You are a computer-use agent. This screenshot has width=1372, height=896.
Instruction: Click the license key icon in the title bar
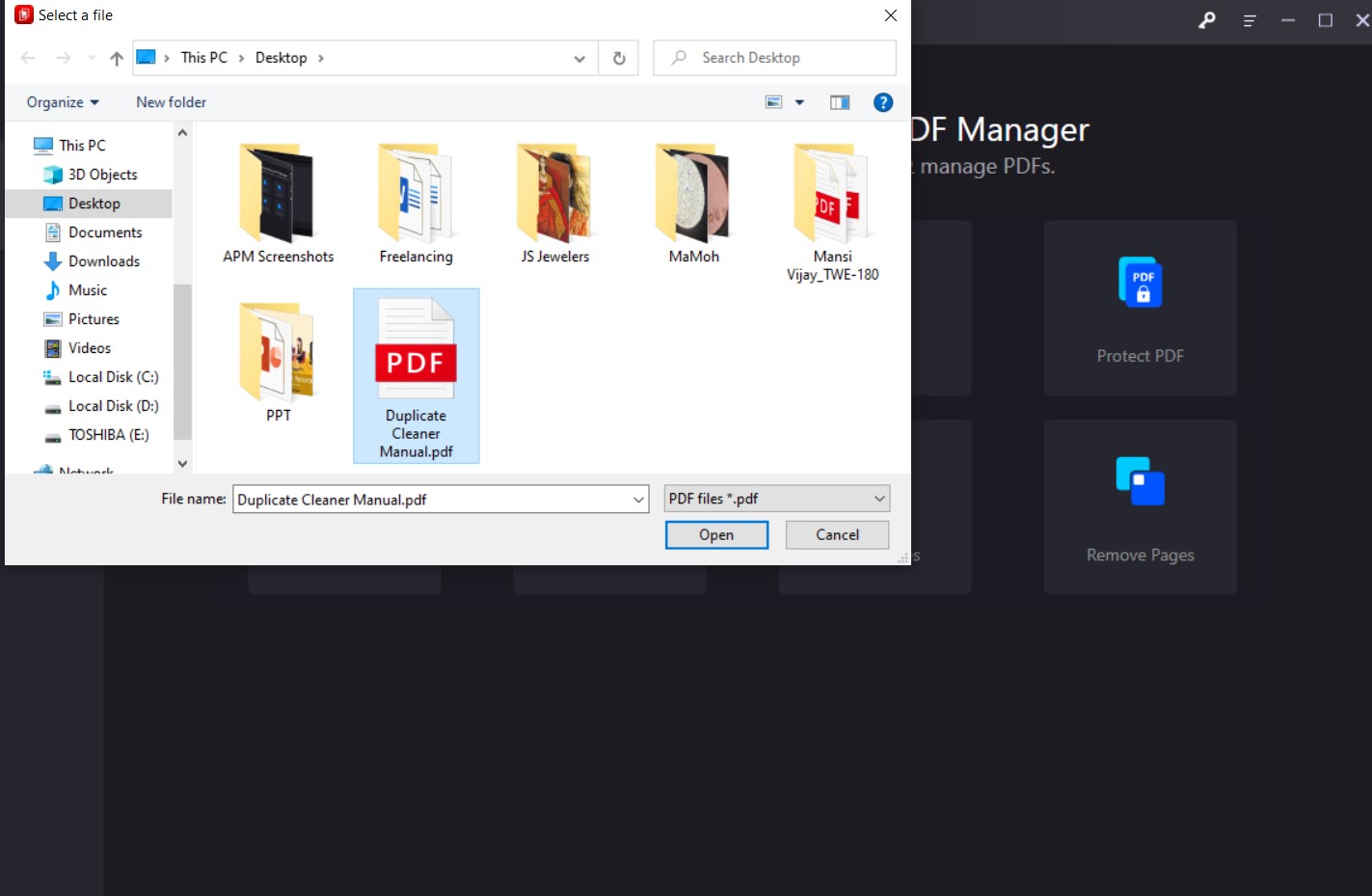click(1206, 19)
